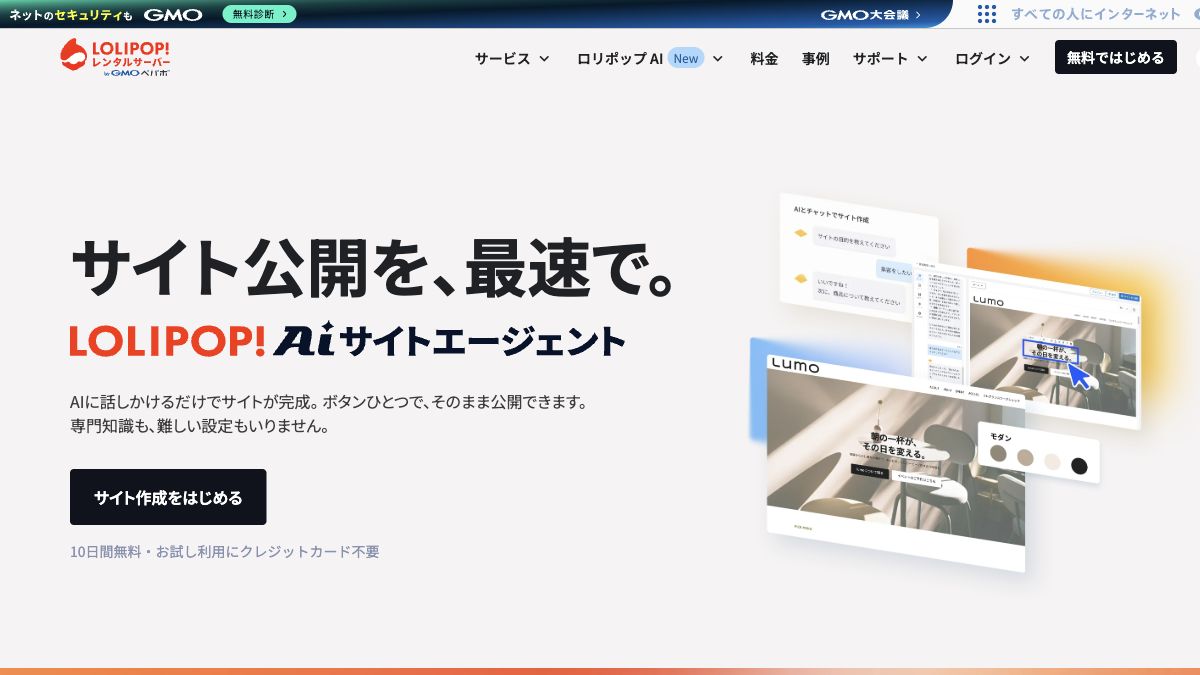Click the GMO logo in top bar

point(173,14)
